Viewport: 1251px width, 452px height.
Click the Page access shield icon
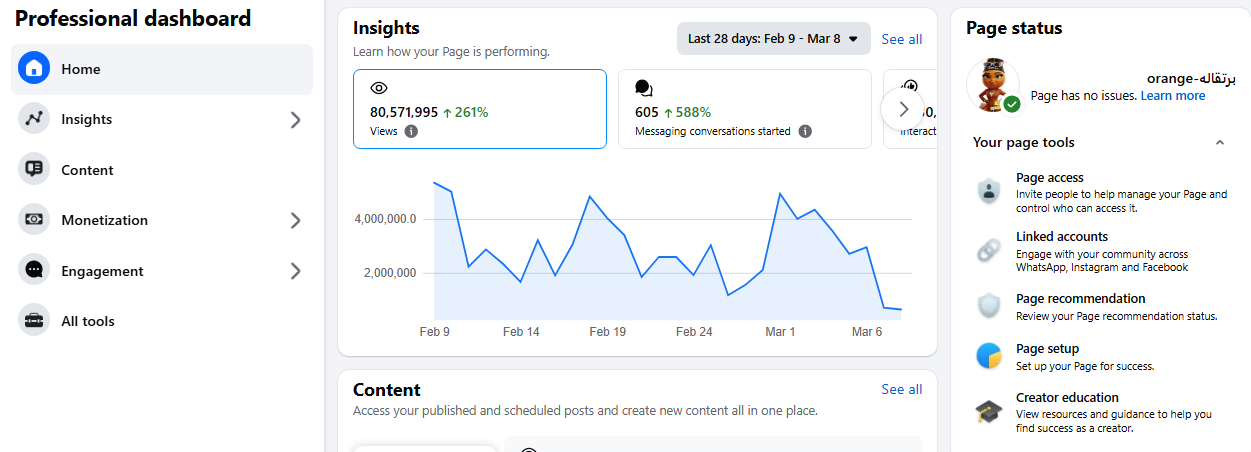click(989, 192)
